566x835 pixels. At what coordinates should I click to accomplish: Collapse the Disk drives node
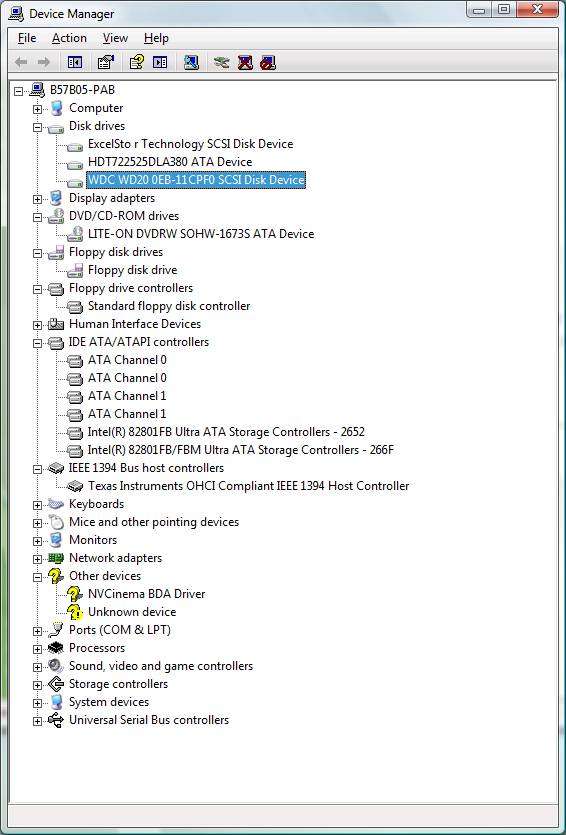[37, 127]
